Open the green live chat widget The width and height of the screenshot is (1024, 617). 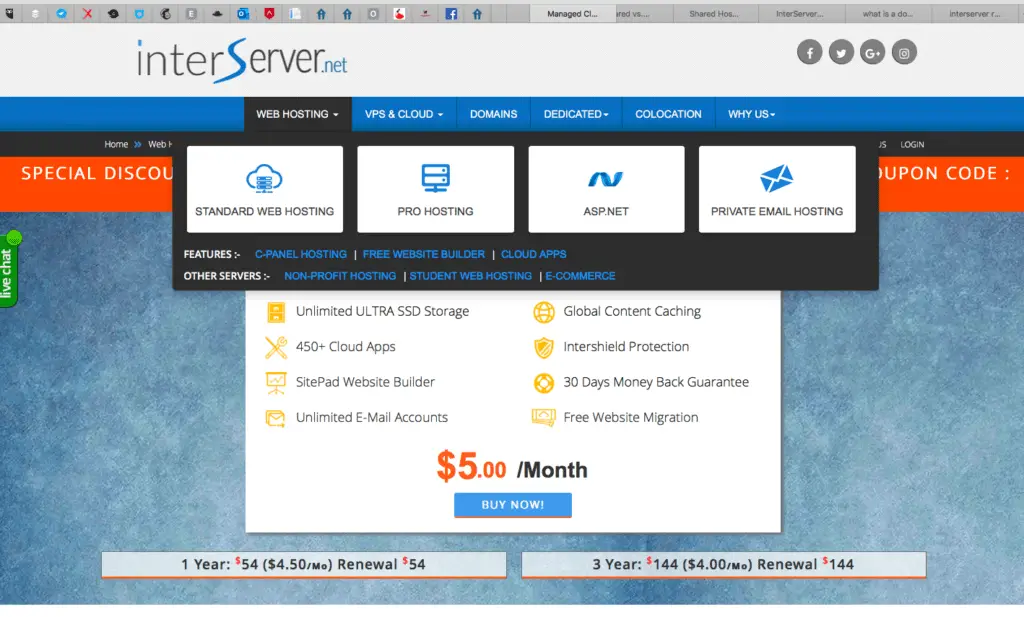tap(8, 268)
